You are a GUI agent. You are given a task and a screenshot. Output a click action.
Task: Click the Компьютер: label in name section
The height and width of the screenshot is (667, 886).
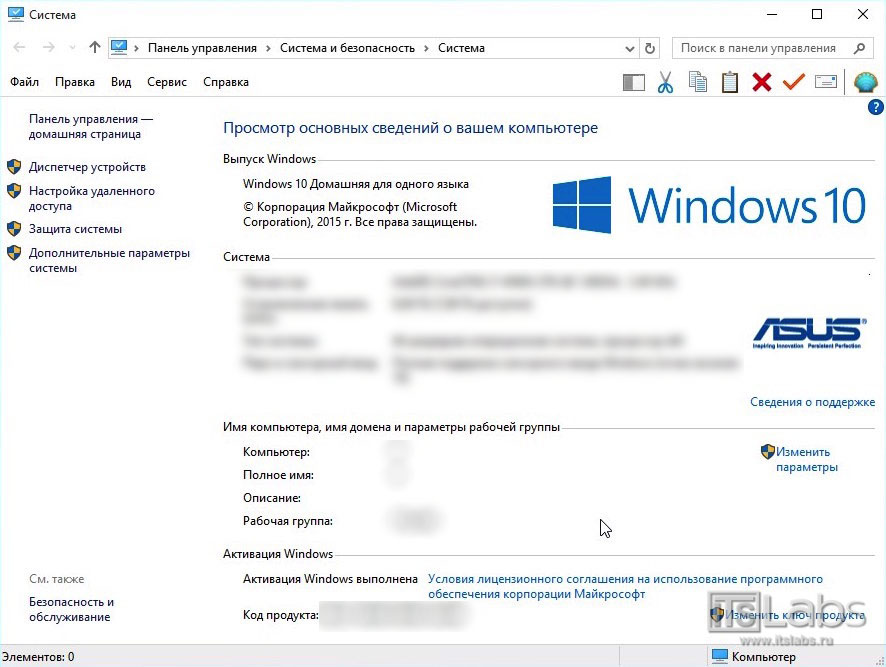(276, 452)
